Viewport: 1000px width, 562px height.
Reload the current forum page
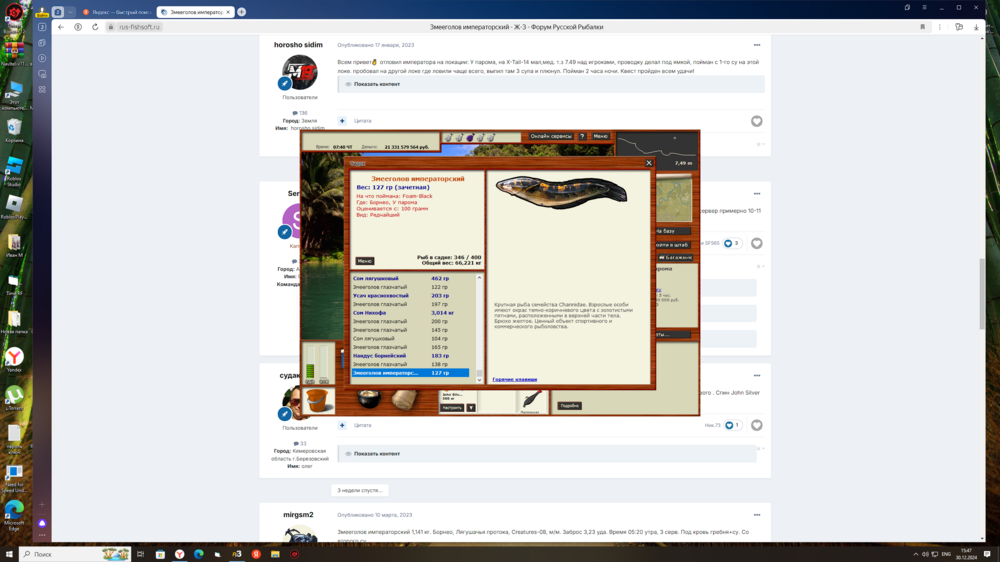95,27
